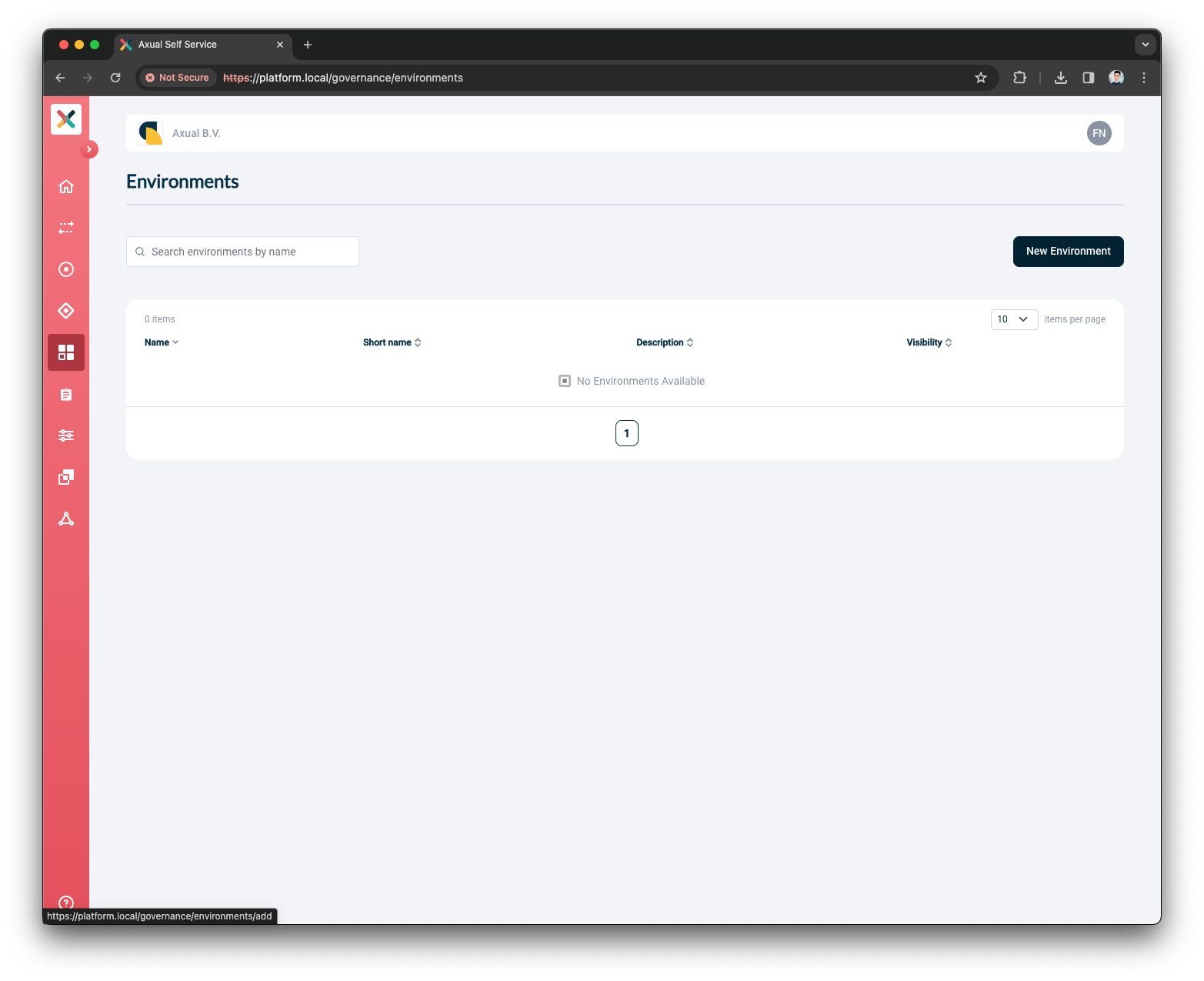Open the help question mark icon
Image resolution: width=1204 pixels, height=981 pixels.
tap(66, 903)
